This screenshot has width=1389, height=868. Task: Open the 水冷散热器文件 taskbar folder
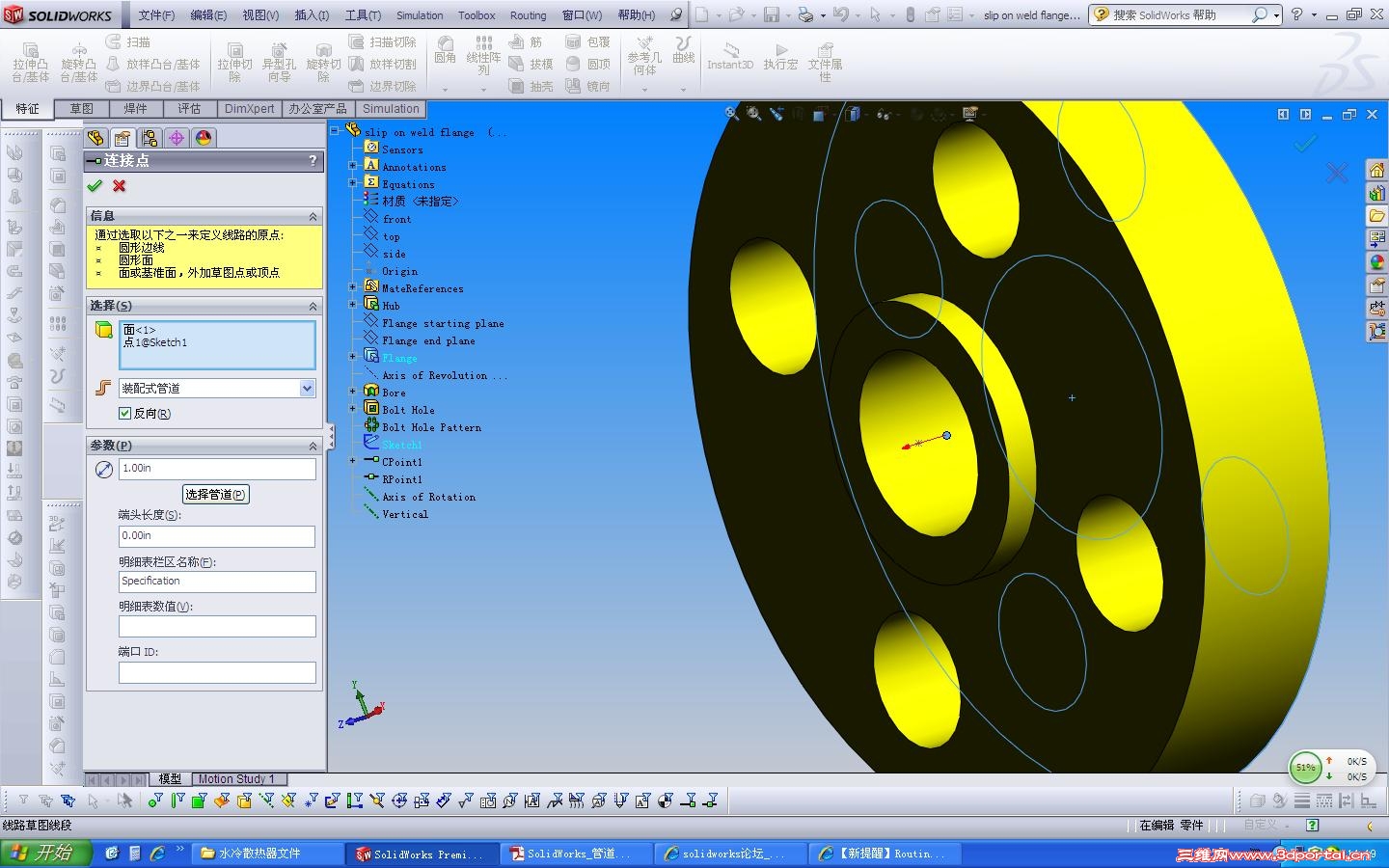pos(267,854)
